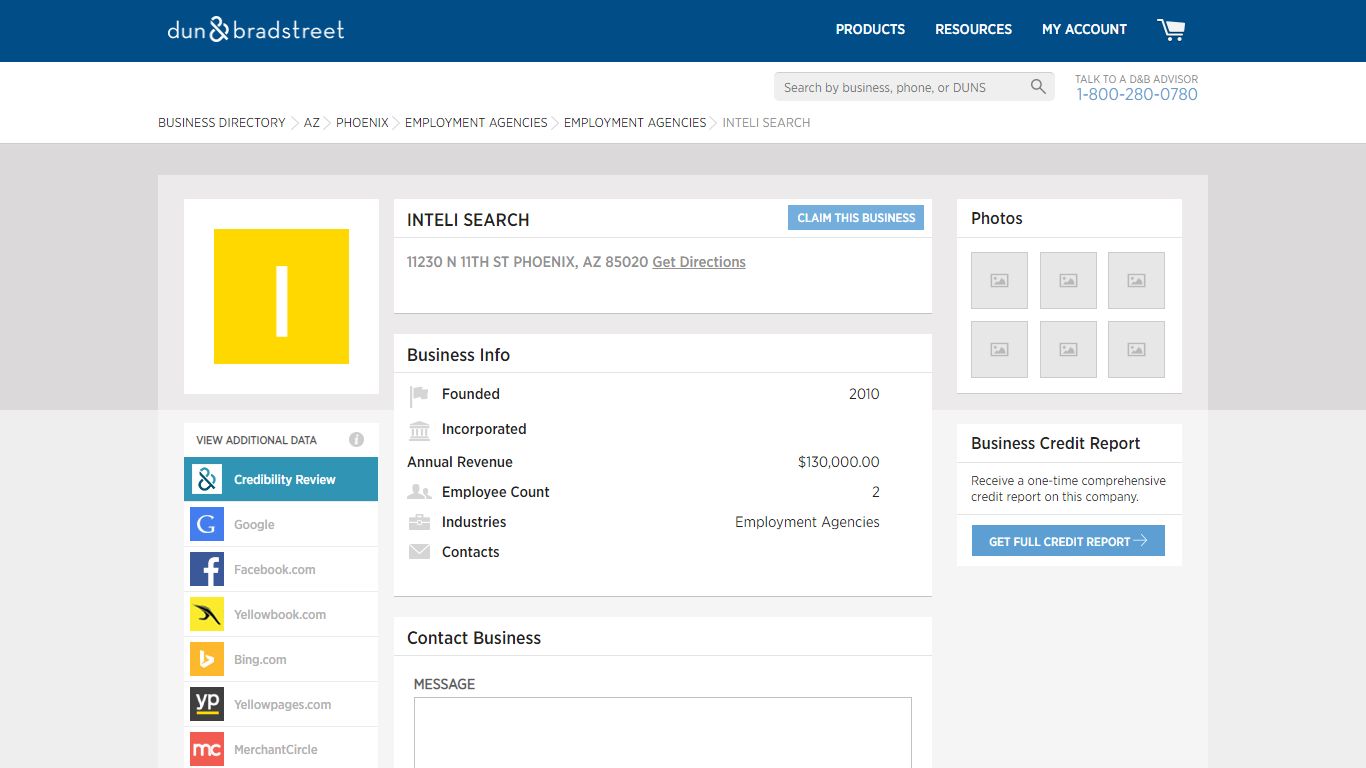1366x768 pixels.
Task: Click the Business Credit Report heading
Action: click(1056, 443)
